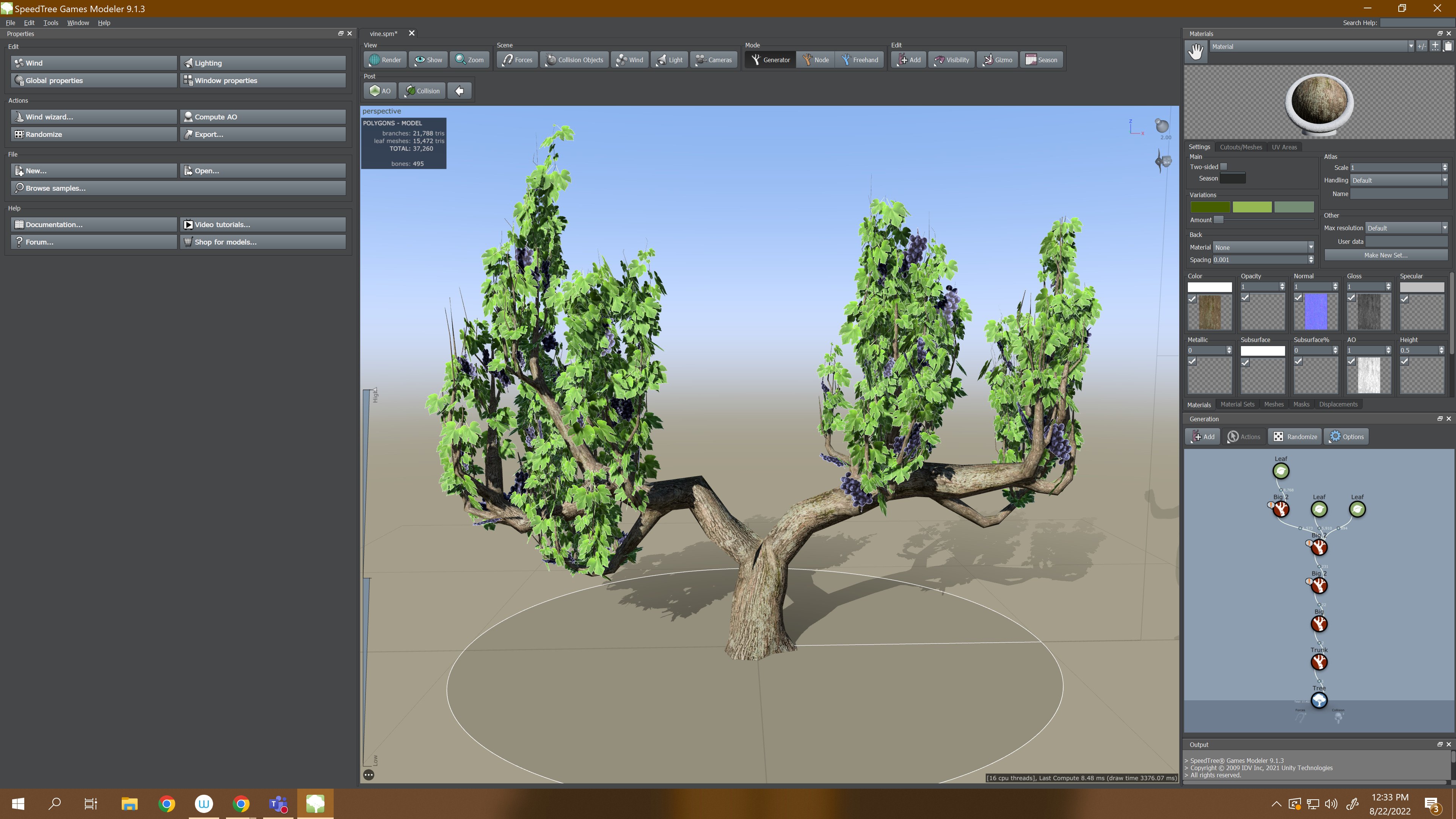This screenshot has height=819, width=1456.
Task: Toggle the Two-sided checkbox
Action: click(1224, 167)
